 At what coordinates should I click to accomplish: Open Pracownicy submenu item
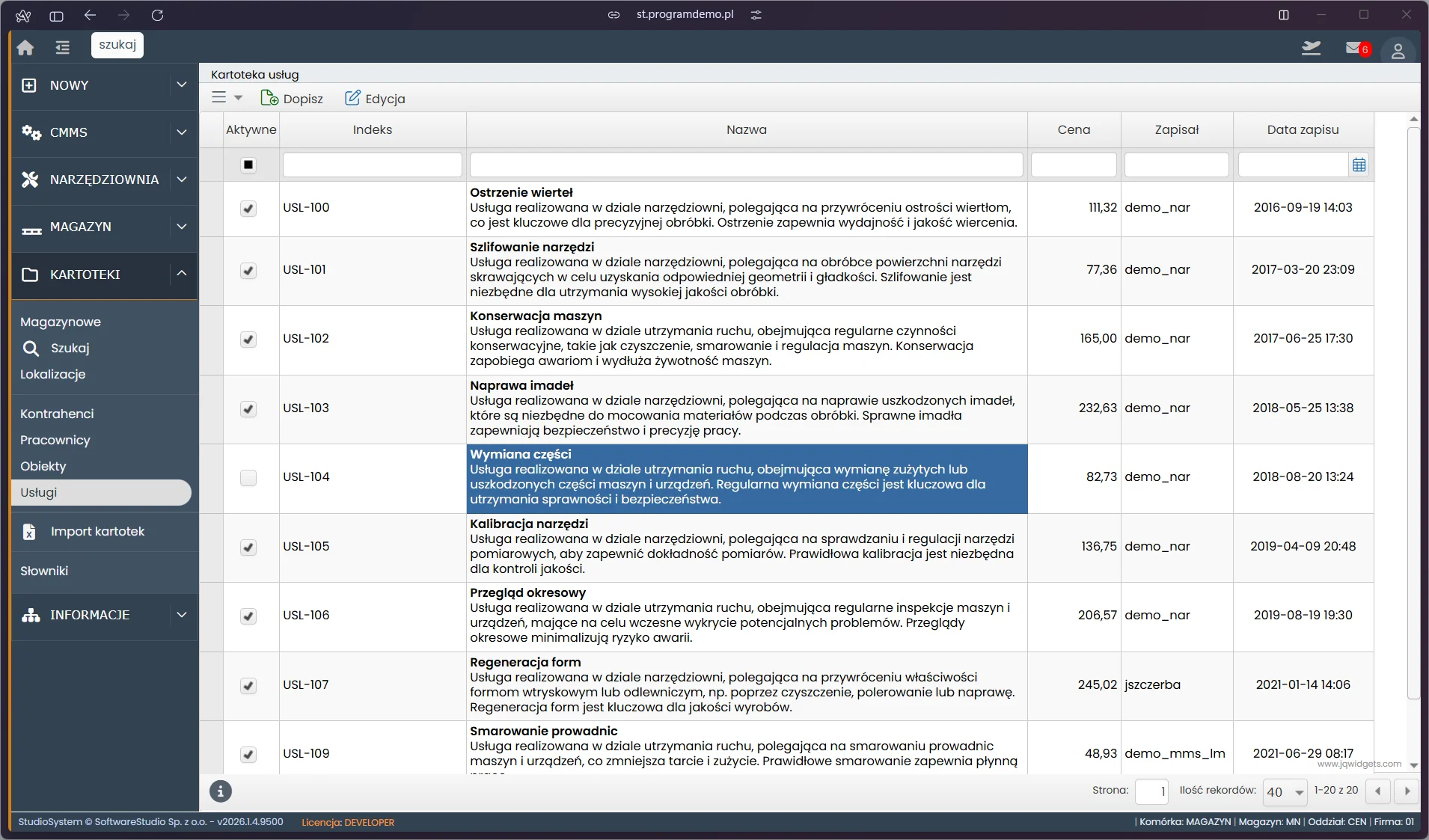pyautogui.click(x=55, y=441)
